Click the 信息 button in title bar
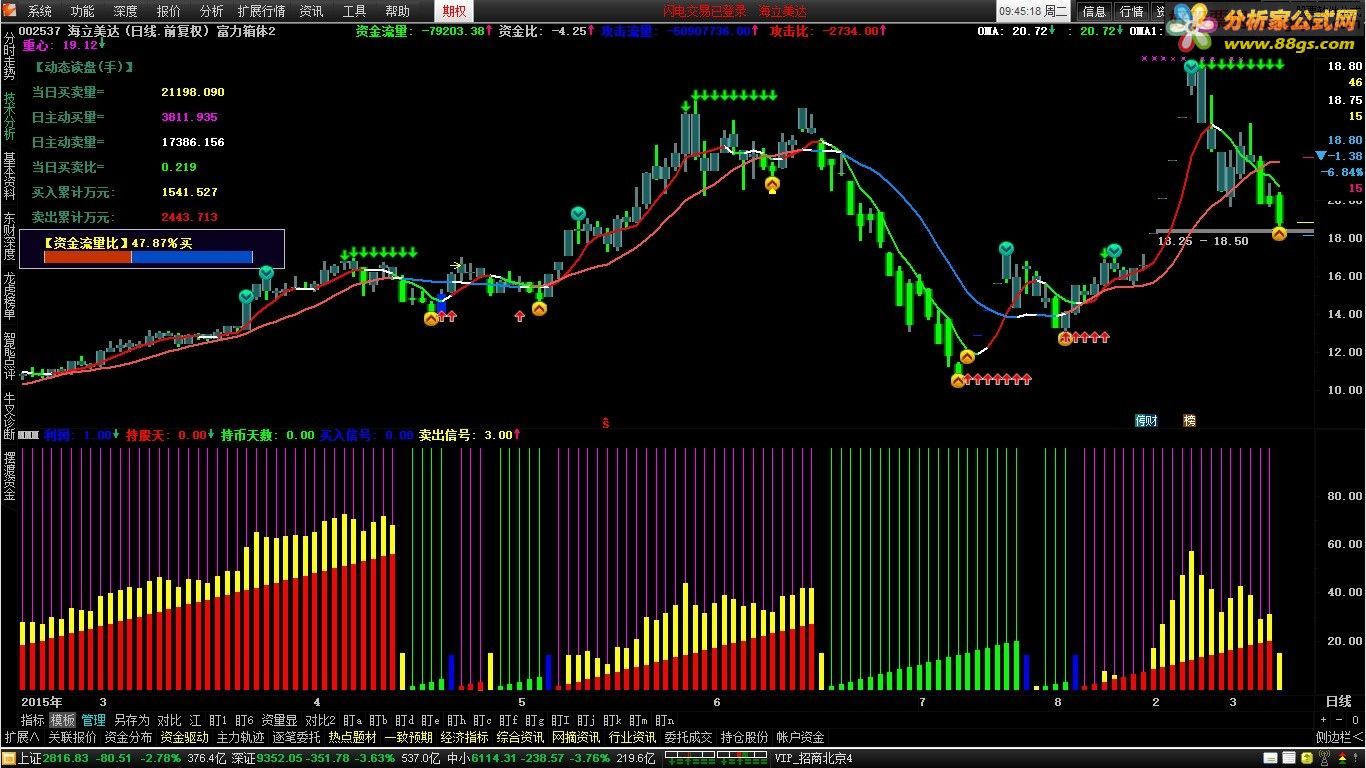The image size is (1366, 768). click(x=1094, y=12)
